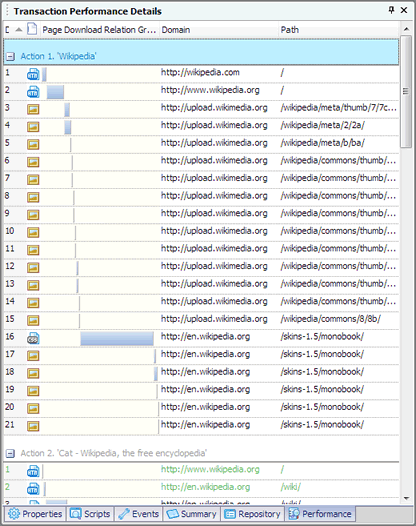Click HTTP icon for Action 2 row 1
Screen dimensions: 416x526
point(33,471)
